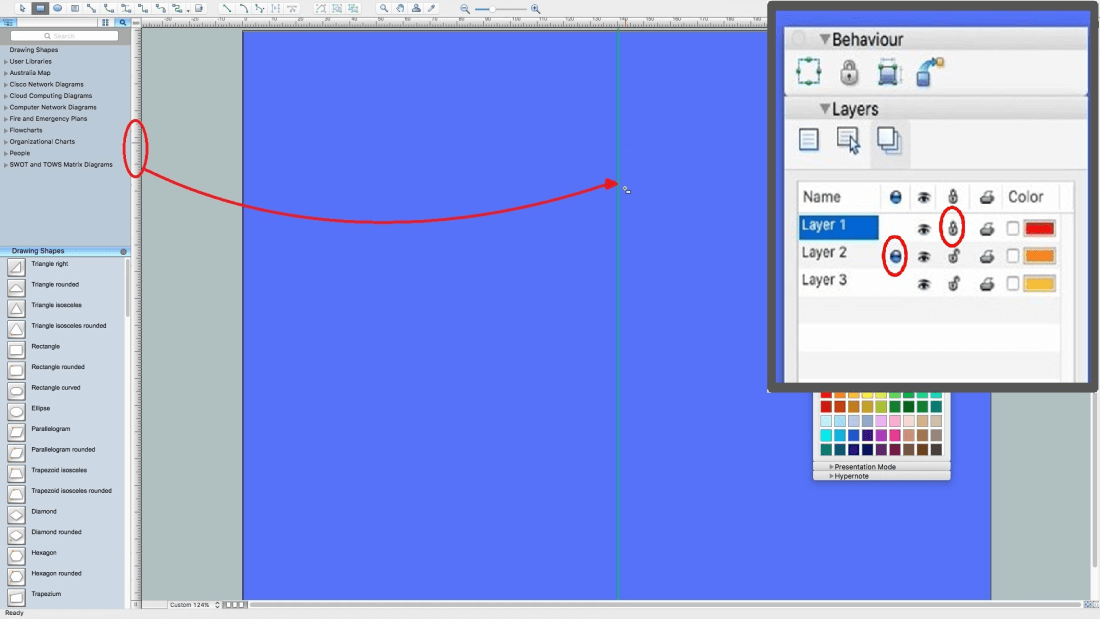The width and height of the screenshot is (1100, 619).
Task: Collapse the Layers panel section
Action: point(825,109)
